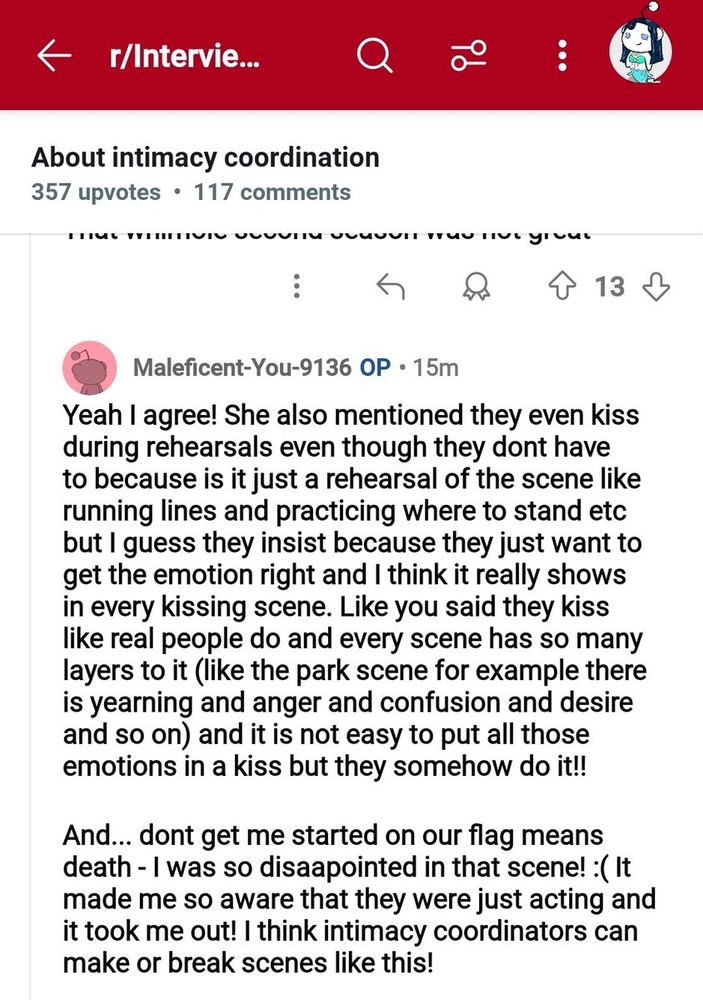Open Maleficent-You-9136 user avatar

coord(89,368)
